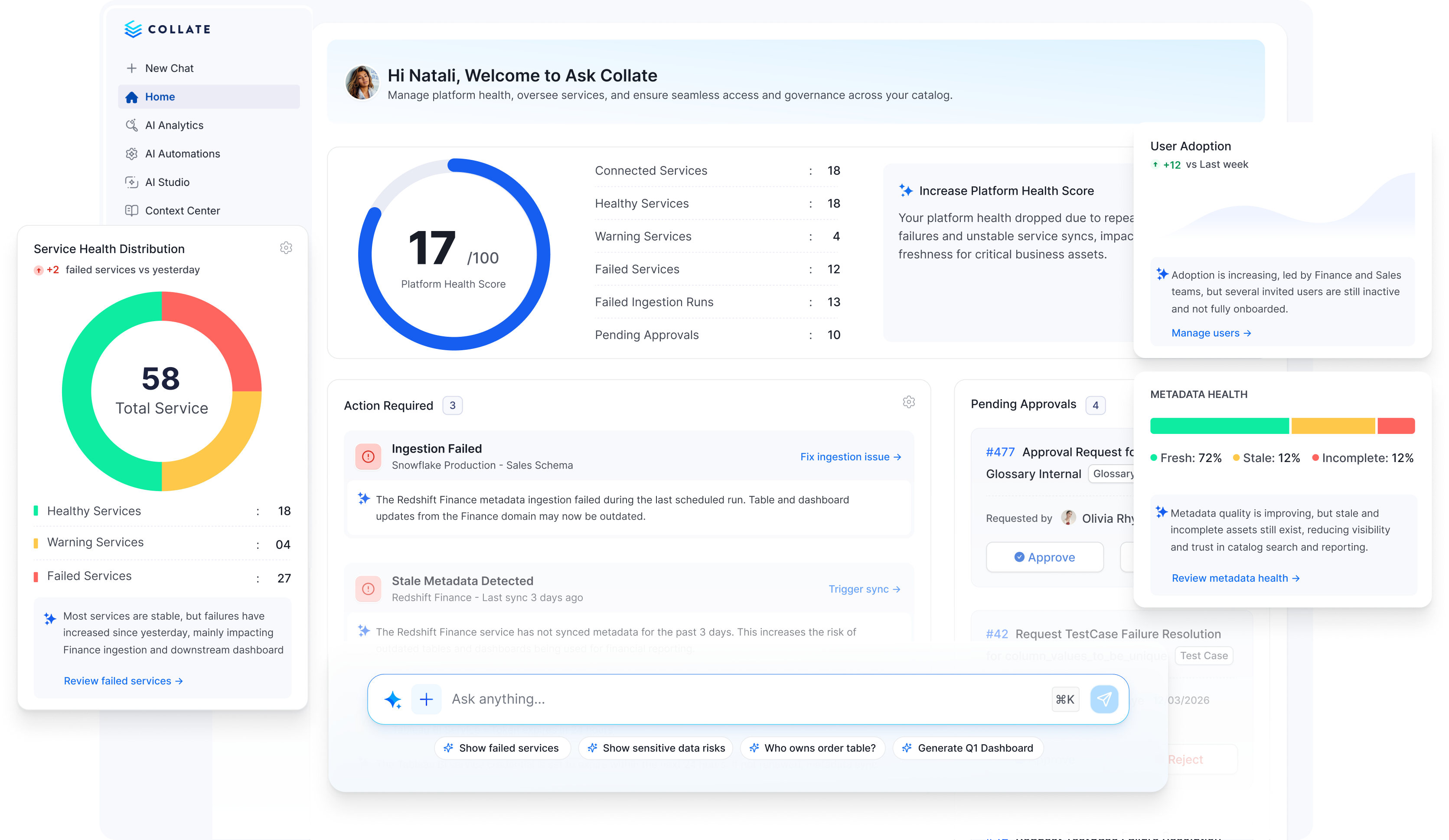
Task: Click yellow Stale segment of metadata bar
Action: coord(1333,426)
